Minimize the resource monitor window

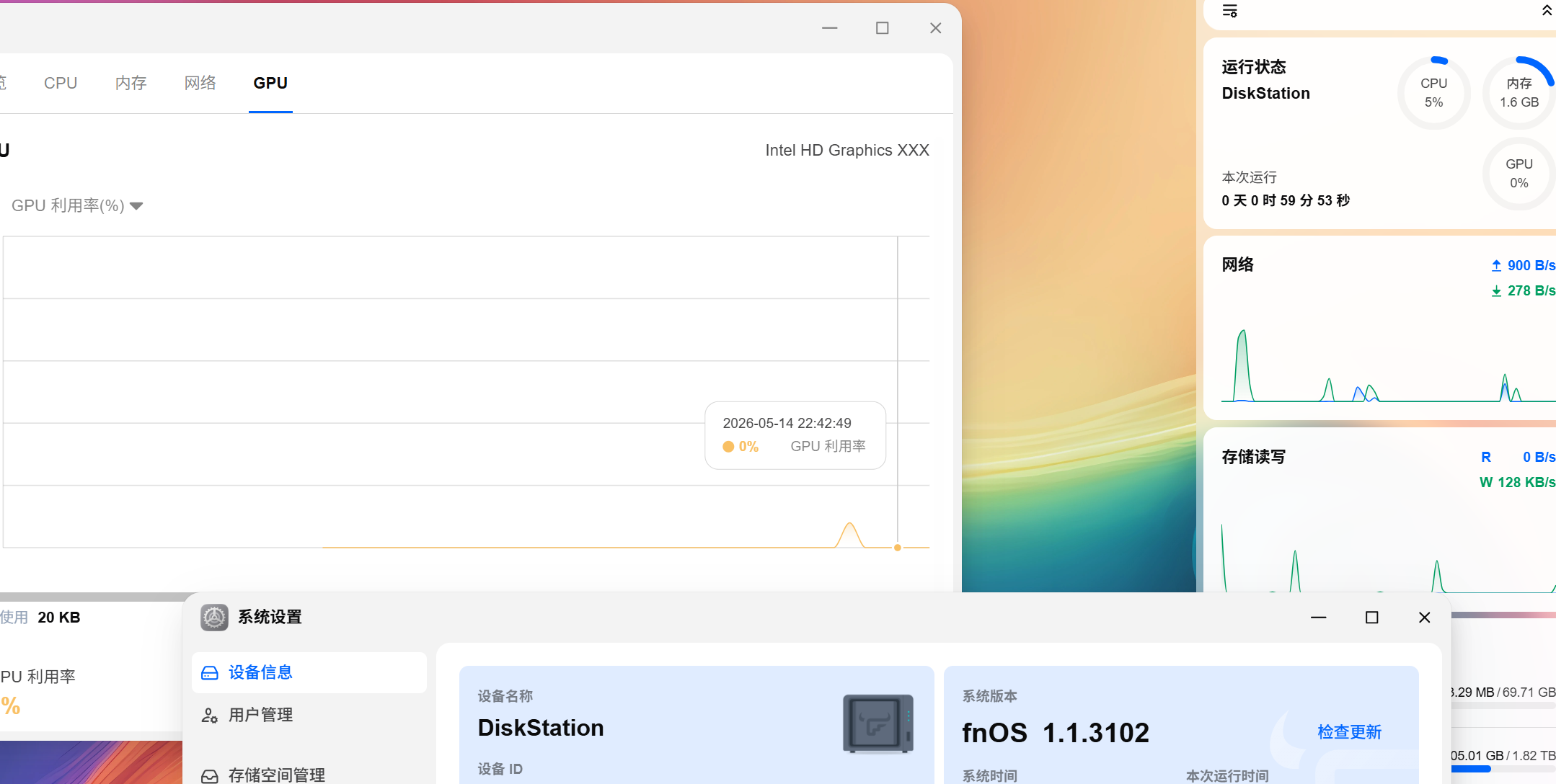(x=830, y=28)
